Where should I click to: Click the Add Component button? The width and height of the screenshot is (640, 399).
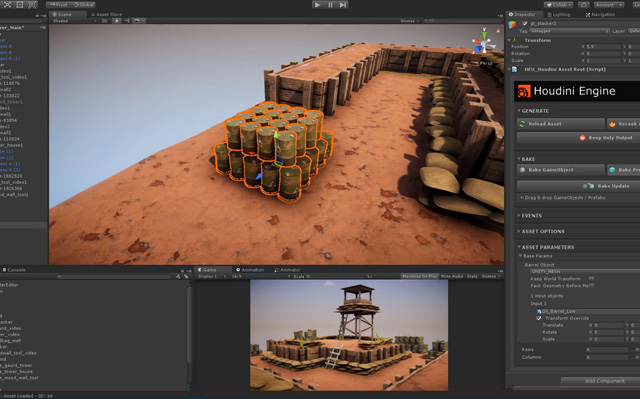coord(604,381)
